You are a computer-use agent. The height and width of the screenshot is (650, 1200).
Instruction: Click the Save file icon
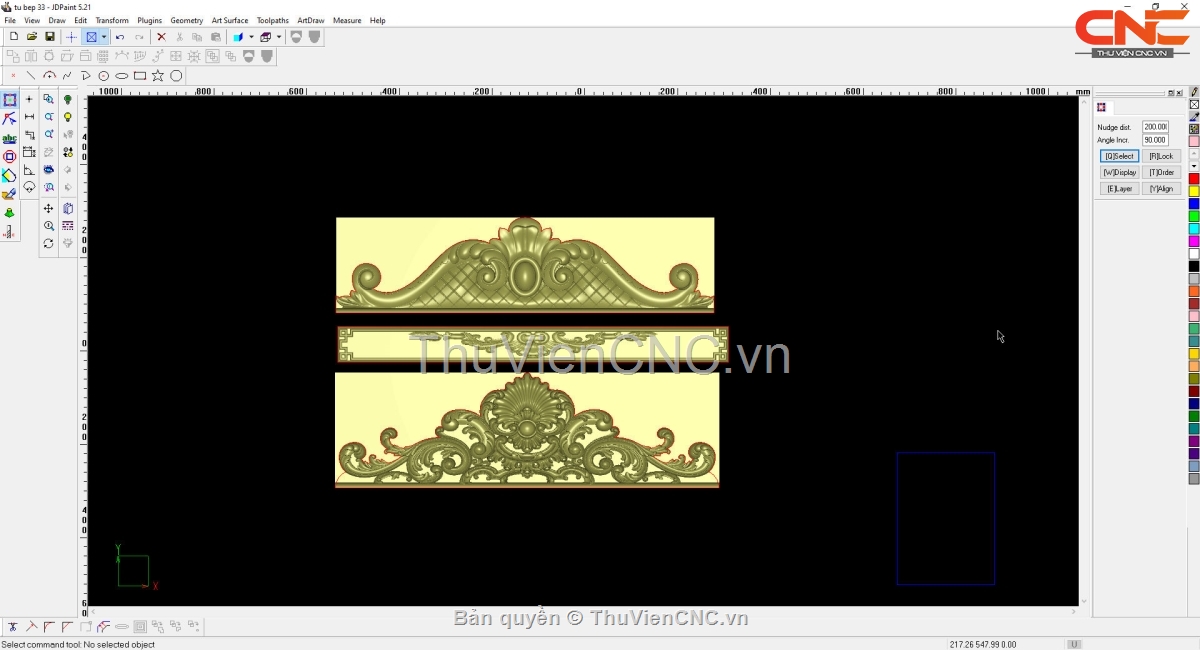tap(50, 37)
